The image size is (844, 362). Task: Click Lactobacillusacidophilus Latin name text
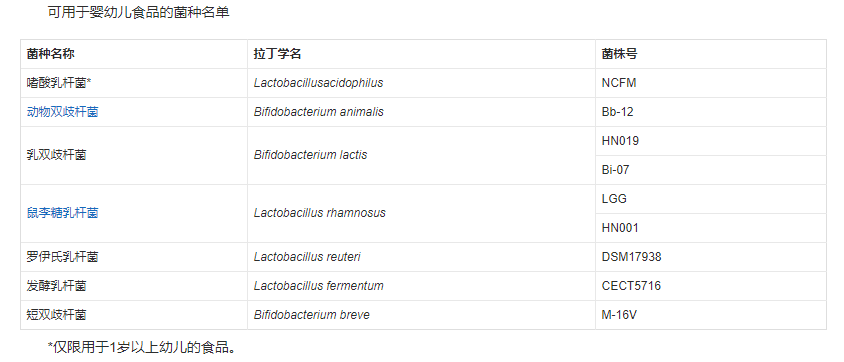point(319,83)
